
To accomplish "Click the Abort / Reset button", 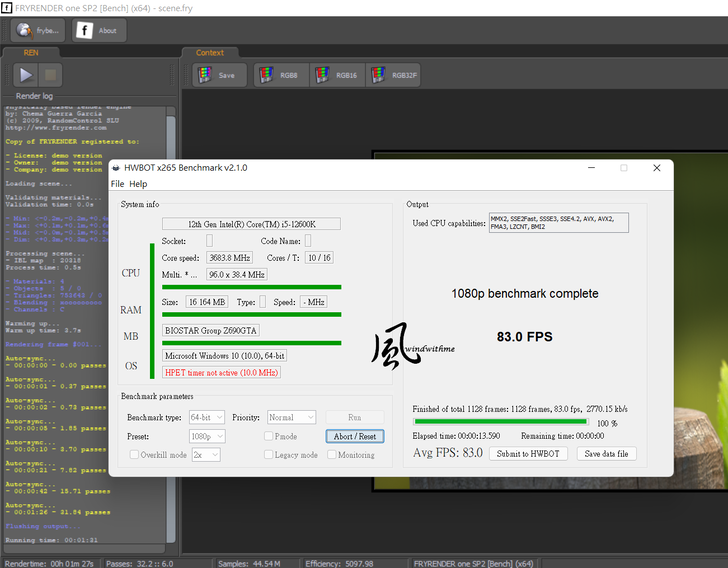I will pos(354,436).
